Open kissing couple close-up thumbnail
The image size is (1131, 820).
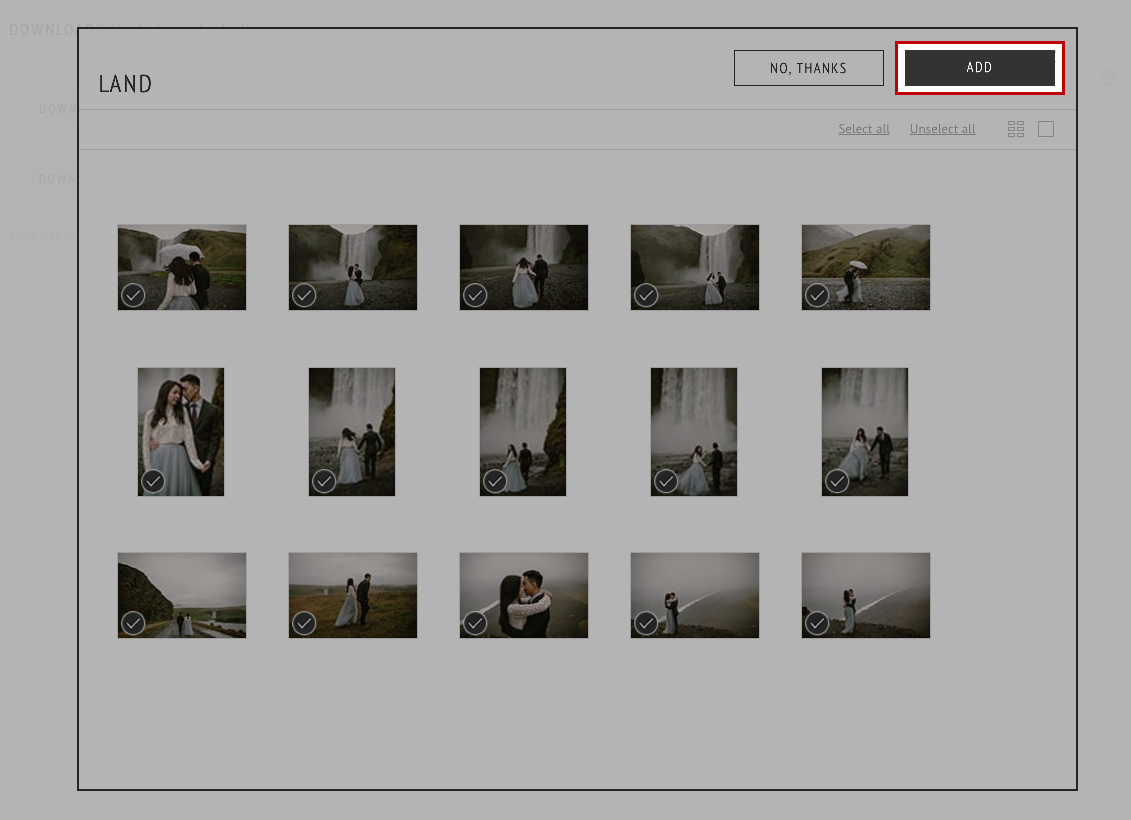[524, 596]
